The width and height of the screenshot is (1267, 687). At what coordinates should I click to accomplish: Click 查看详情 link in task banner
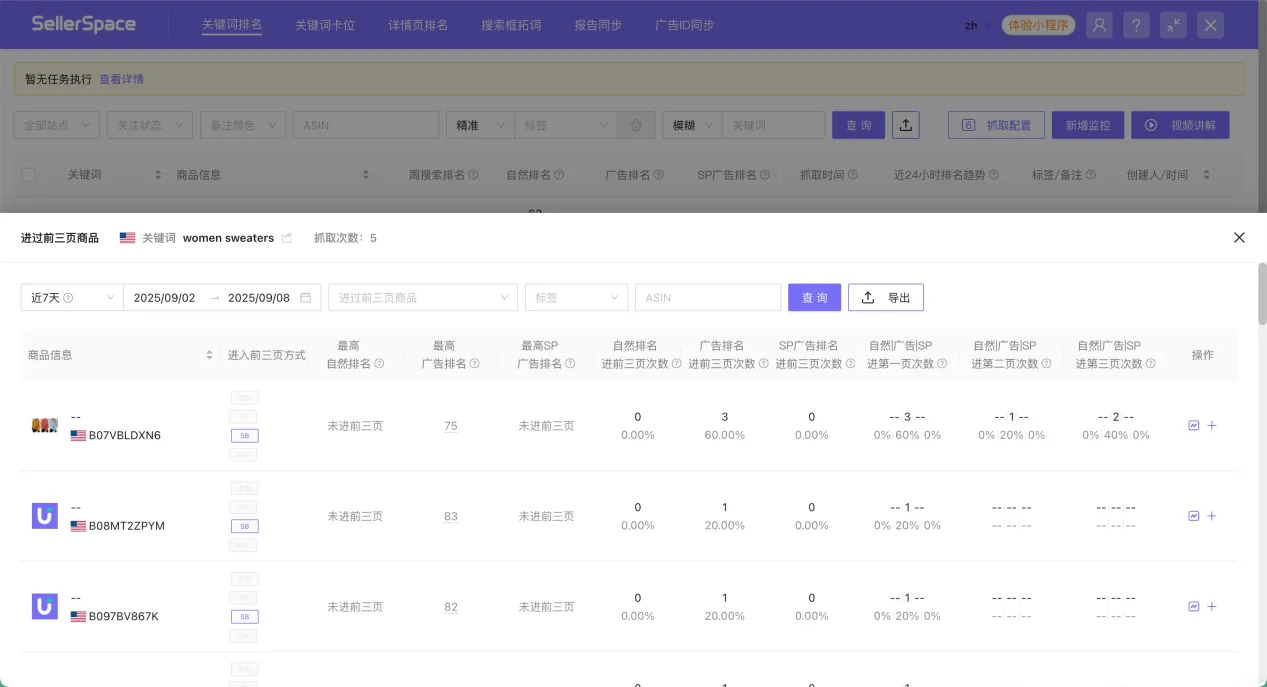[x=121, y=79]
